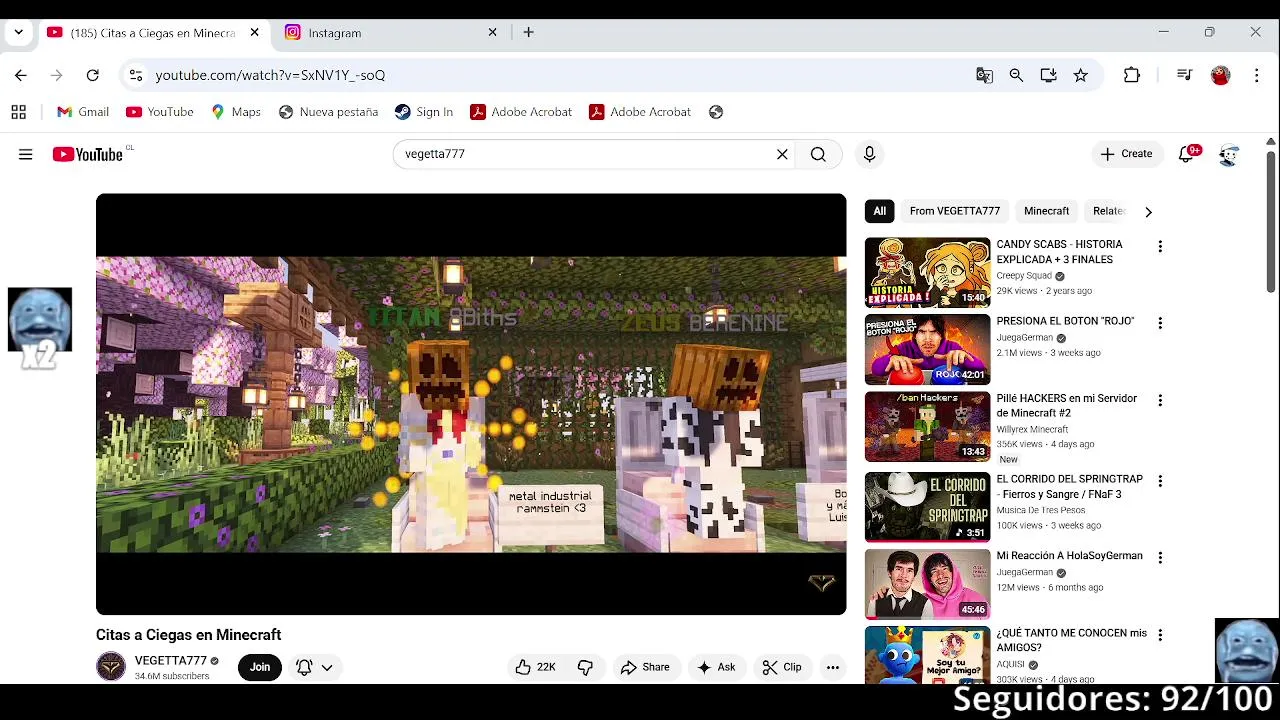View site information icon in address bar
The height and width of the screenshot is (720, 1280).
click(x=136, y=75)
